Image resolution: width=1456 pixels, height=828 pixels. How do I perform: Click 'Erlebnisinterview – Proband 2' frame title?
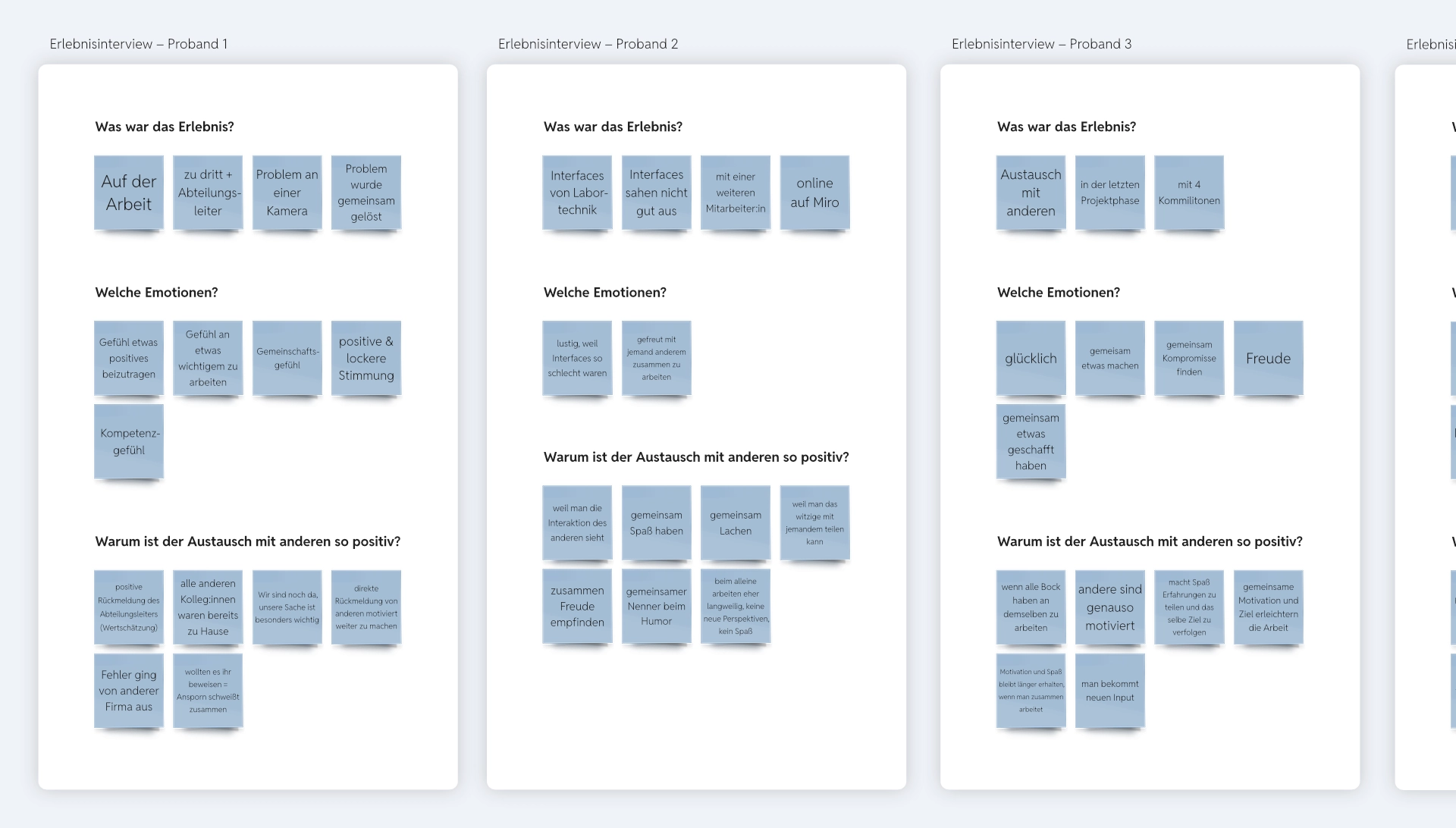(x=588, y=44)
